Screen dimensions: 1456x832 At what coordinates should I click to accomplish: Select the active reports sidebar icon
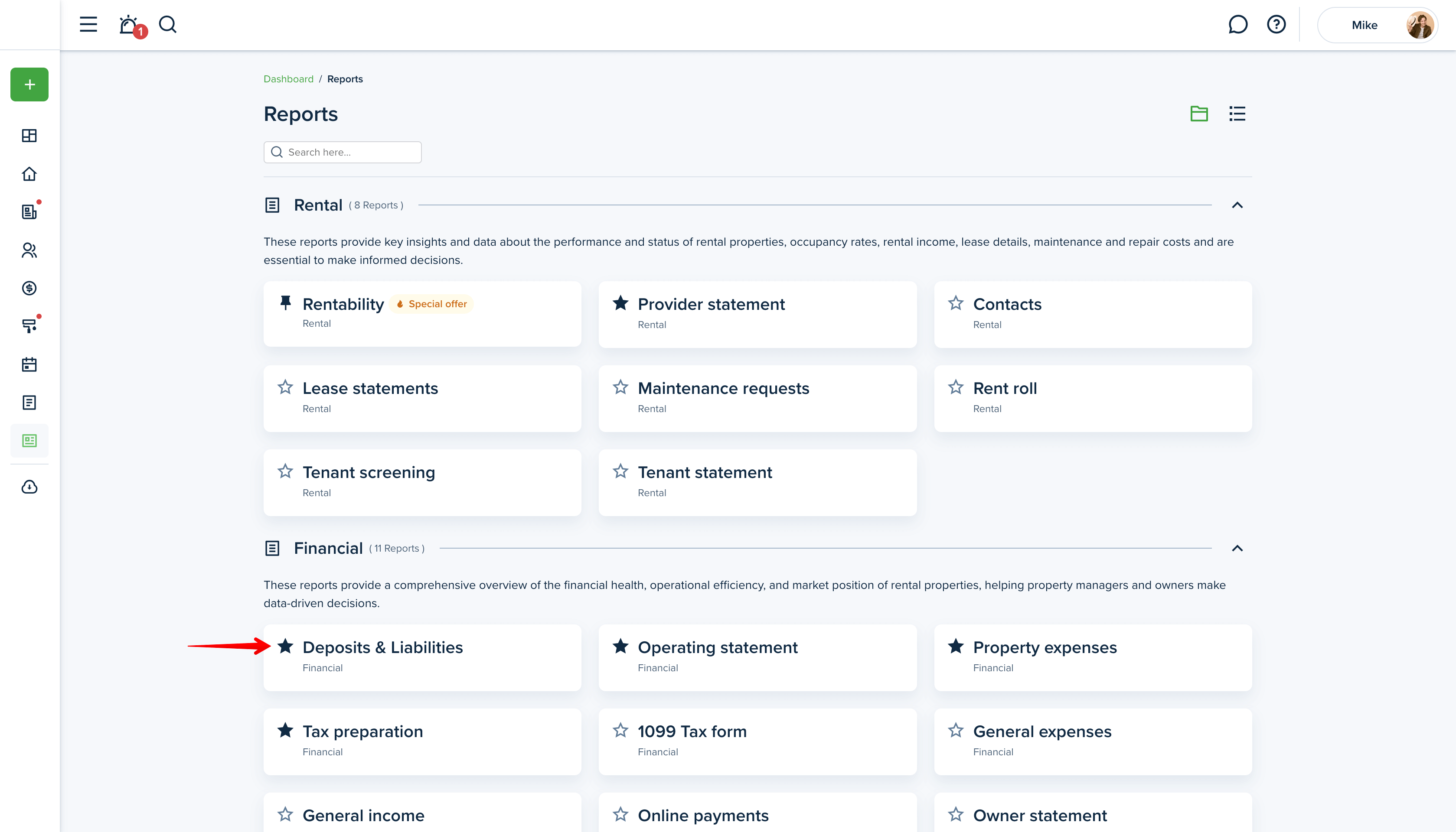29,441
